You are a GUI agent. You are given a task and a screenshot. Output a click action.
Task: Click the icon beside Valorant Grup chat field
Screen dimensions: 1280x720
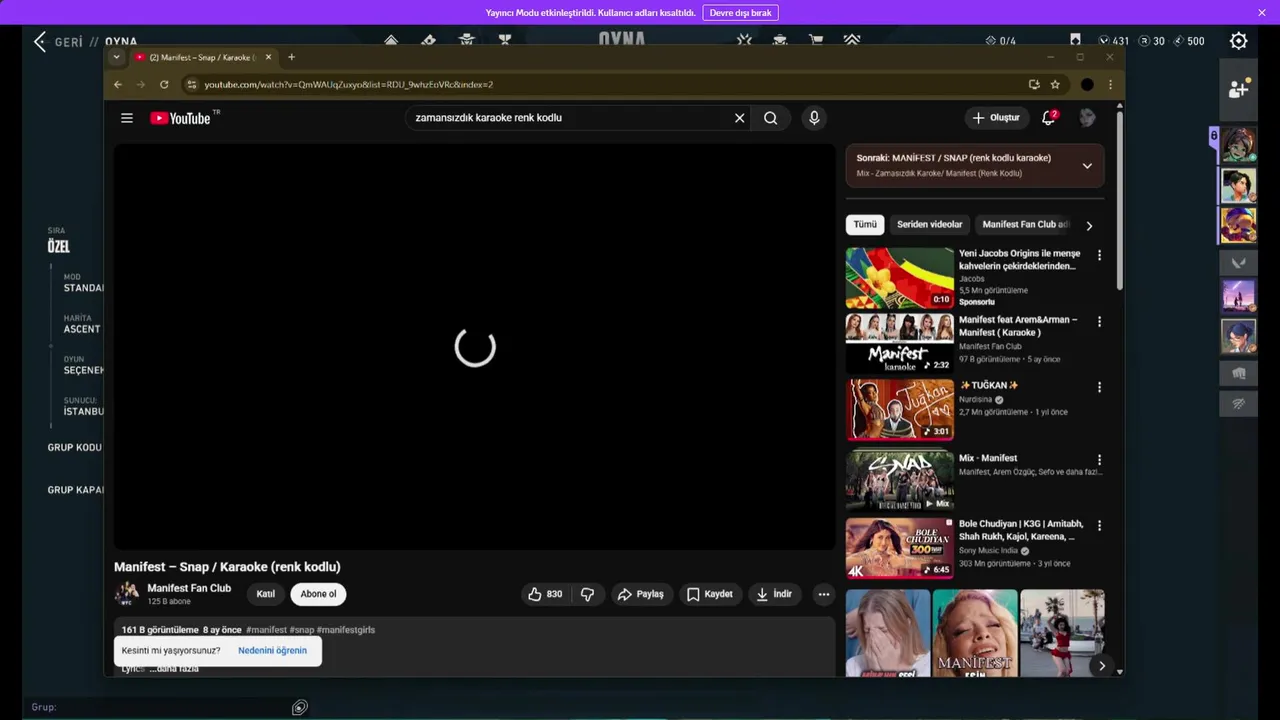point(299,707)
